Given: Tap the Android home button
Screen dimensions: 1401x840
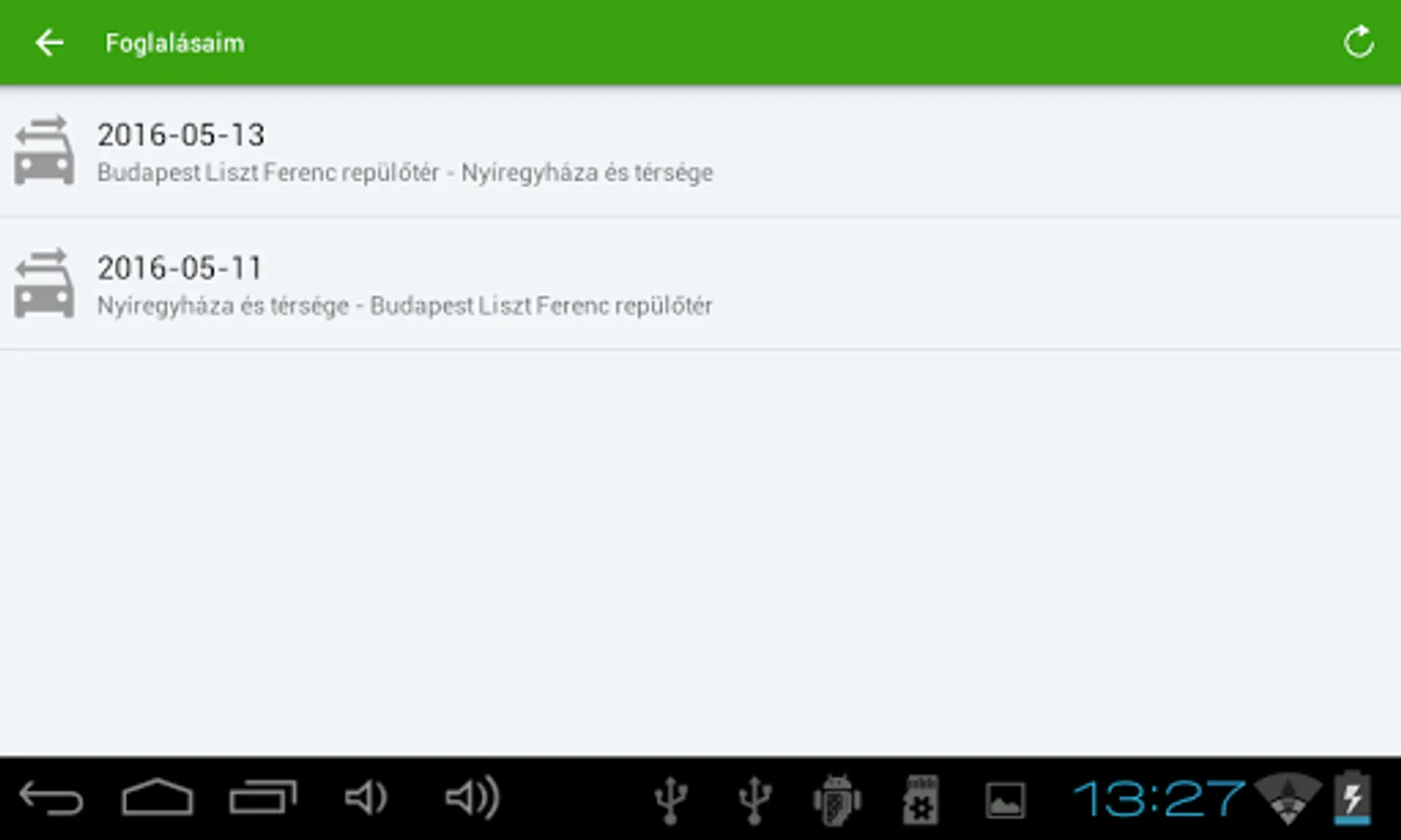Looking at the screenshot, I should [157, 798].
